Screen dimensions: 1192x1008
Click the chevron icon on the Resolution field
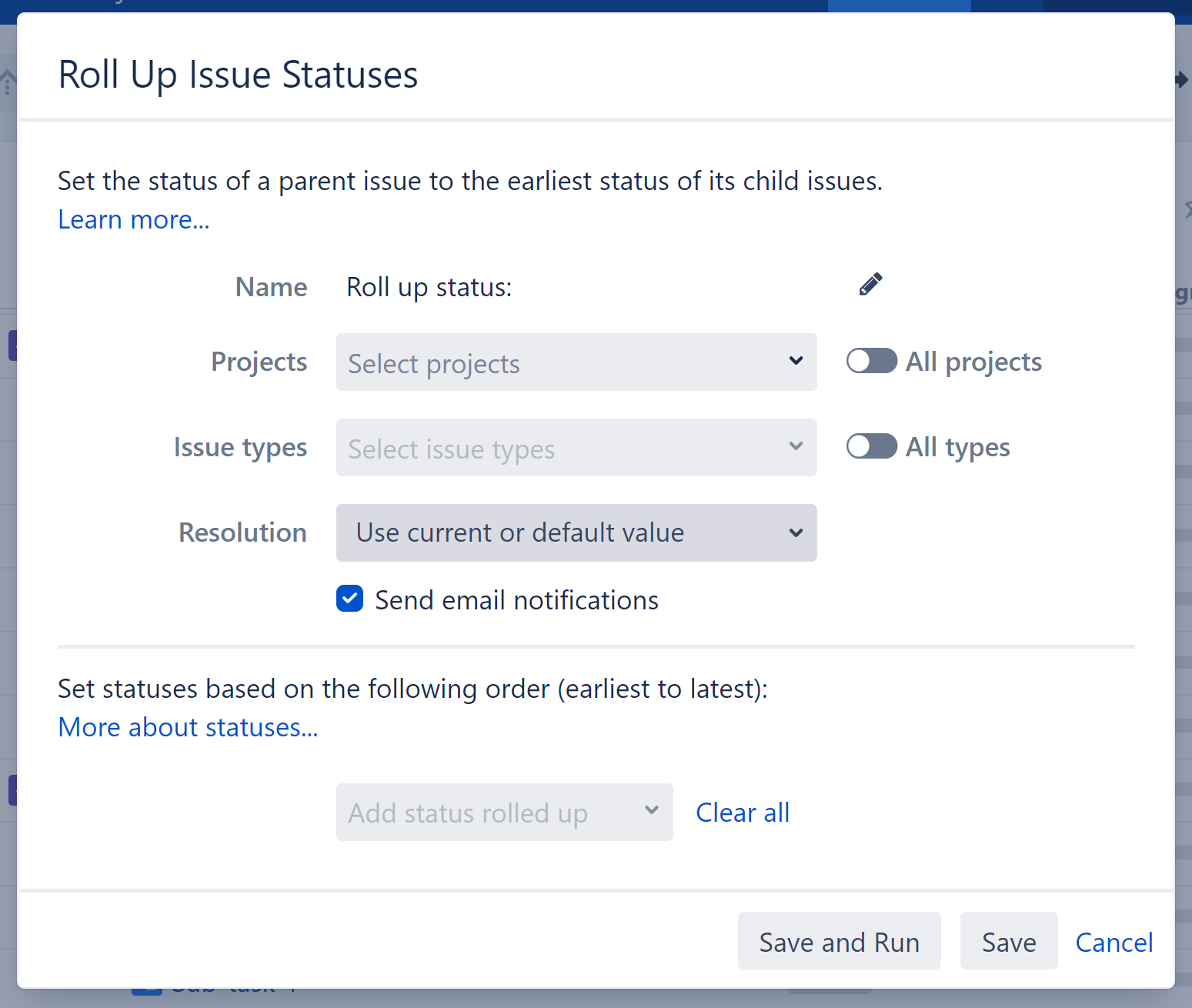[x=795, y=532]
